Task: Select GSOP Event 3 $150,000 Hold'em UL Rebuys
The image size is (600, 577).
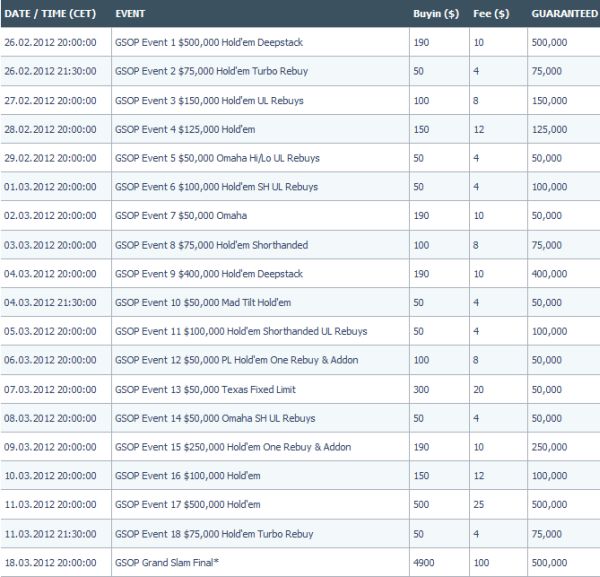Action: (x=209, y=101)
